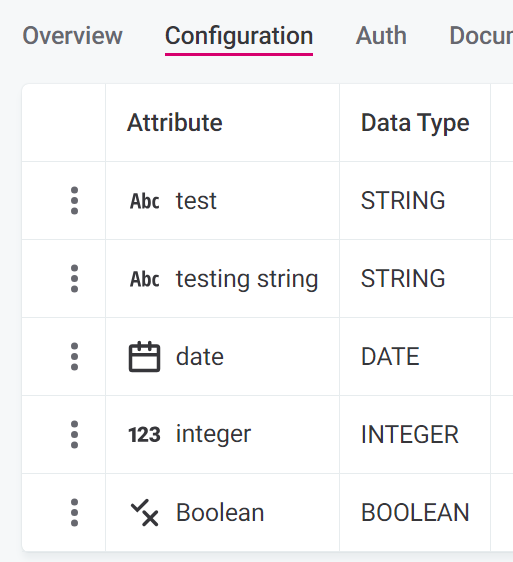The width and height of the screenshot is (513, 562).
Task: Select the testing string attribute name
Action: click(247, 279)
